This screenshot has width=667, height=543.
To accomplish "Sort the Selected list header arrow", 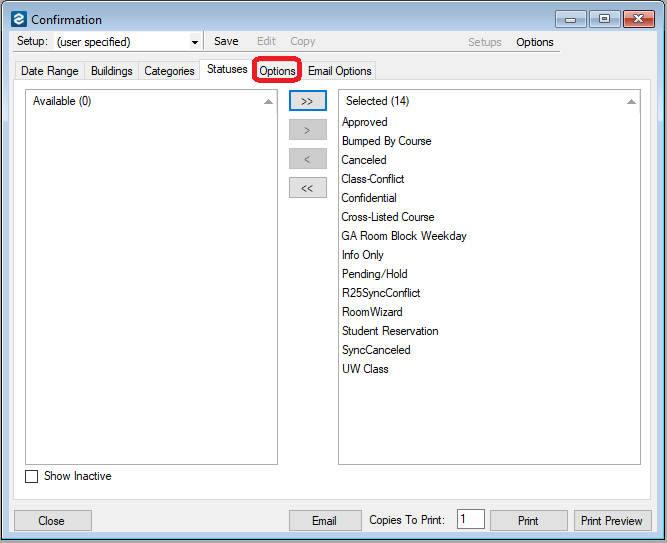I will coord(631,101).
